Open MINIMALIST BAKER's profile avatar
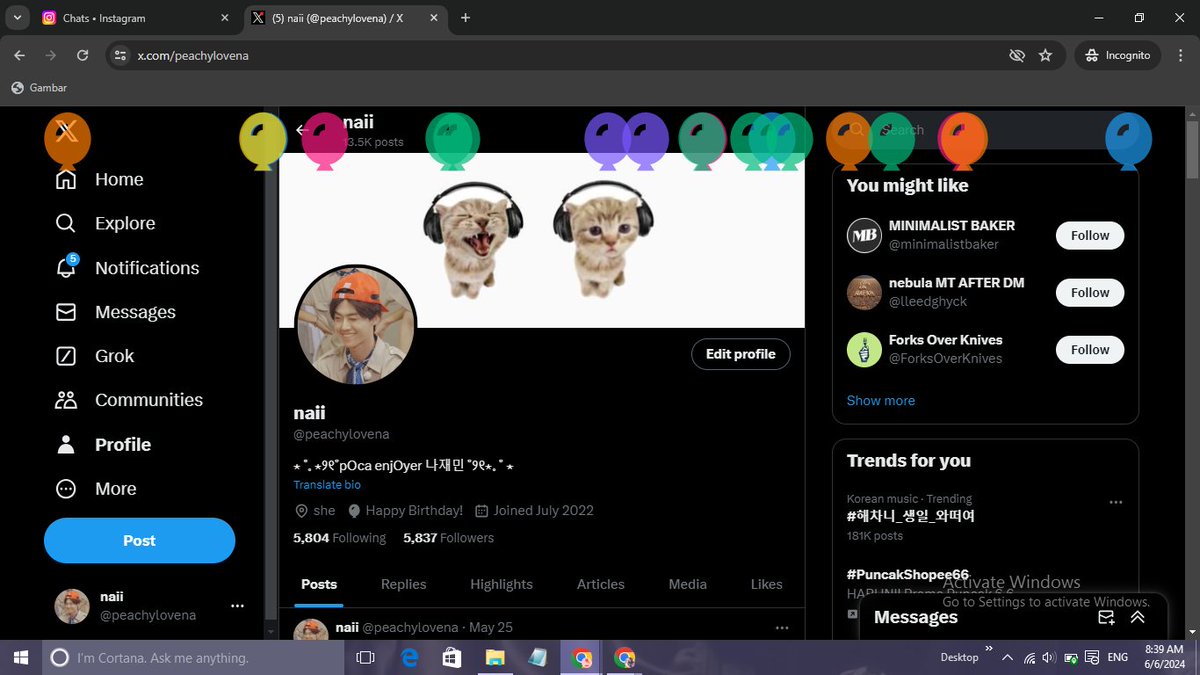Viewport: 1200px width, 675px height. 864,236
